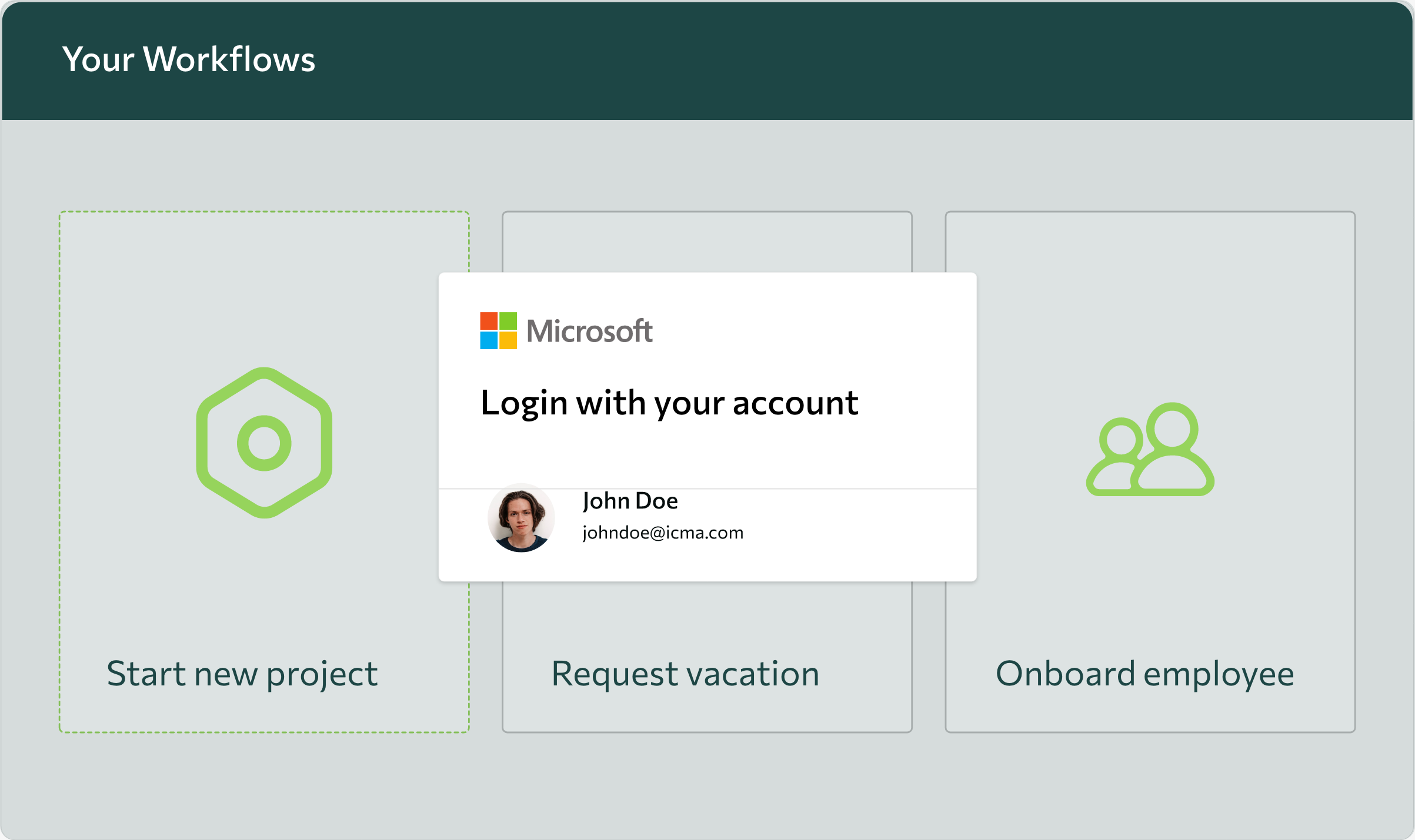Click the Login with your account heading
This screenshot has height=840, width=1415.
tap(670, 403)
